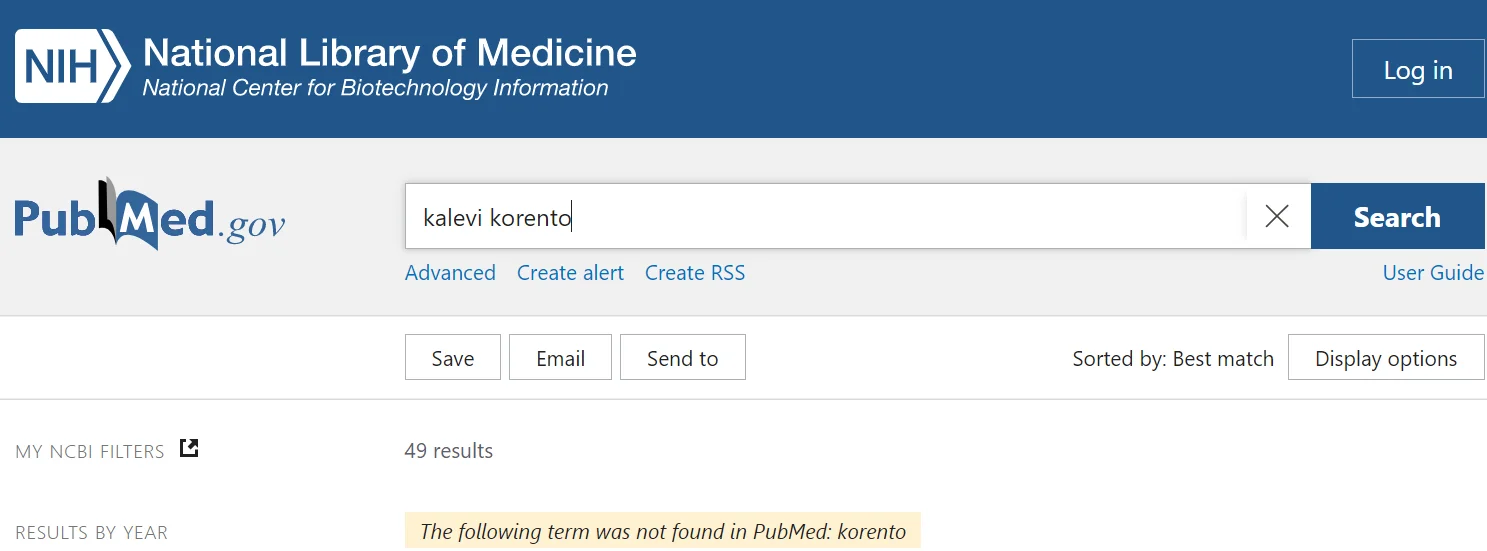Open the PubMed.gov logo homepage

pos(150,216)
